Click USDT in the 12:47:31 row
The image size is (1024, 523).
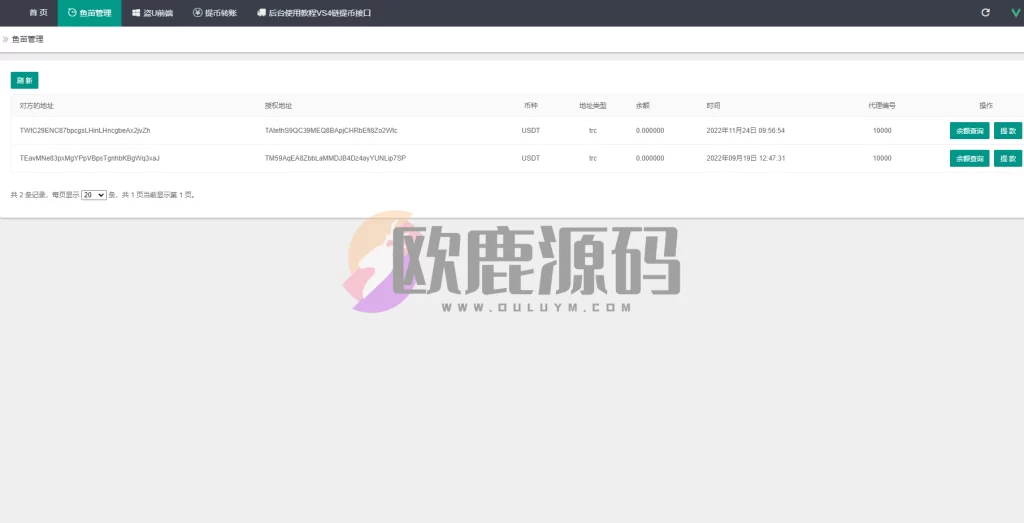tap(531, 159)
